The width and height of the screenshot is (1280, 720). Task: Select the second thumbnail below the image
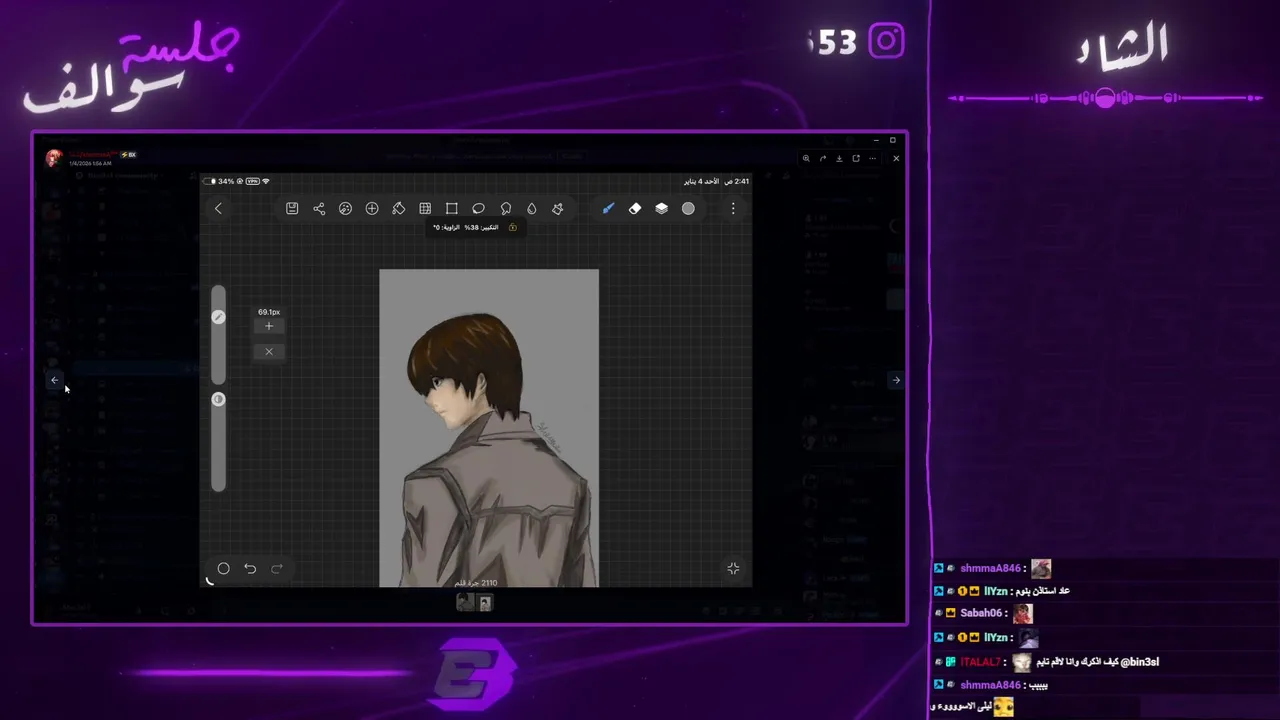point(485,602)
